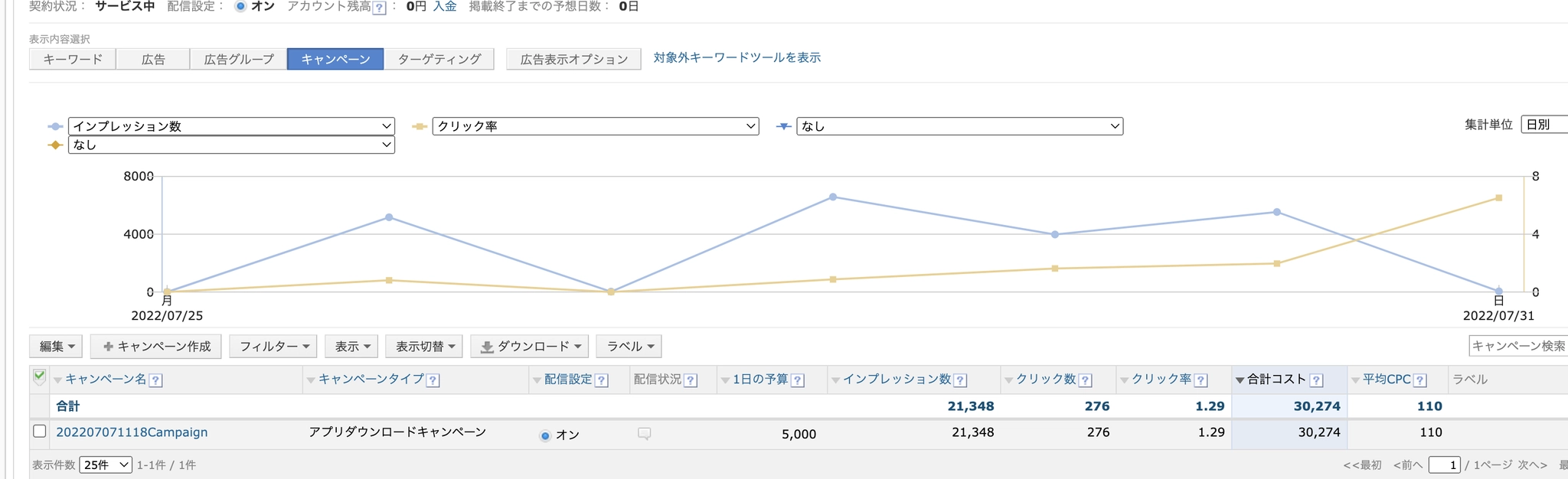The image size is (1568, 479).
Task: Click help icon beside アカウント残高
Action: (379, 8)
